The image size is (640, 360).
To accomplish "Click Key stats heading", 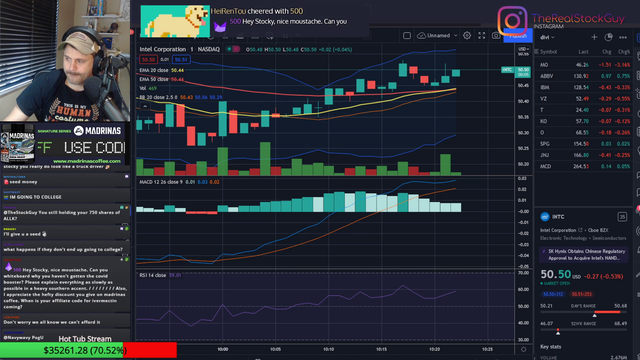I will point(551,347).
